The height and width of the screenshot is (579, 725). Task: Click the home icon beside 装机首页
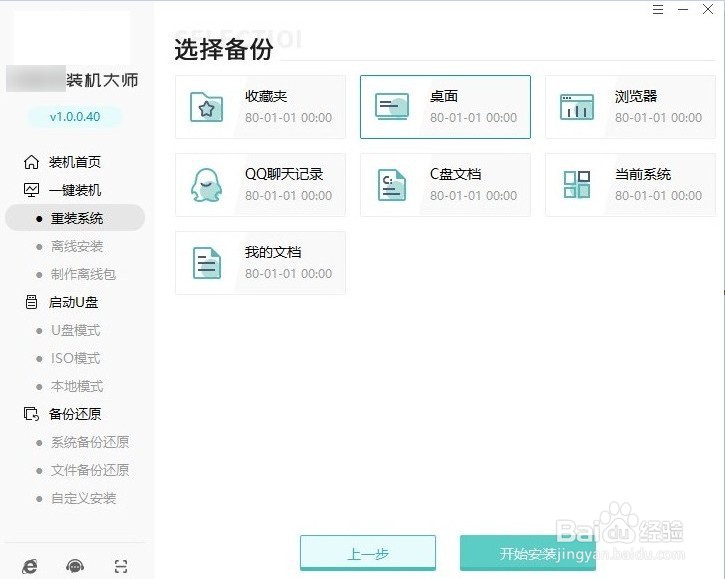(x=31, y=162)
